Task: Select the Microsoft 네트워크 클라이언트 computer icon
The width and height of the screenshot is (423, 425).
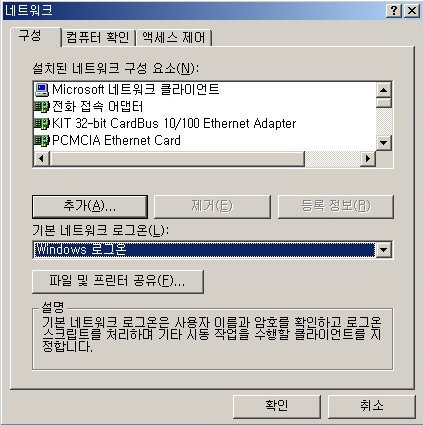Action: 42,89
